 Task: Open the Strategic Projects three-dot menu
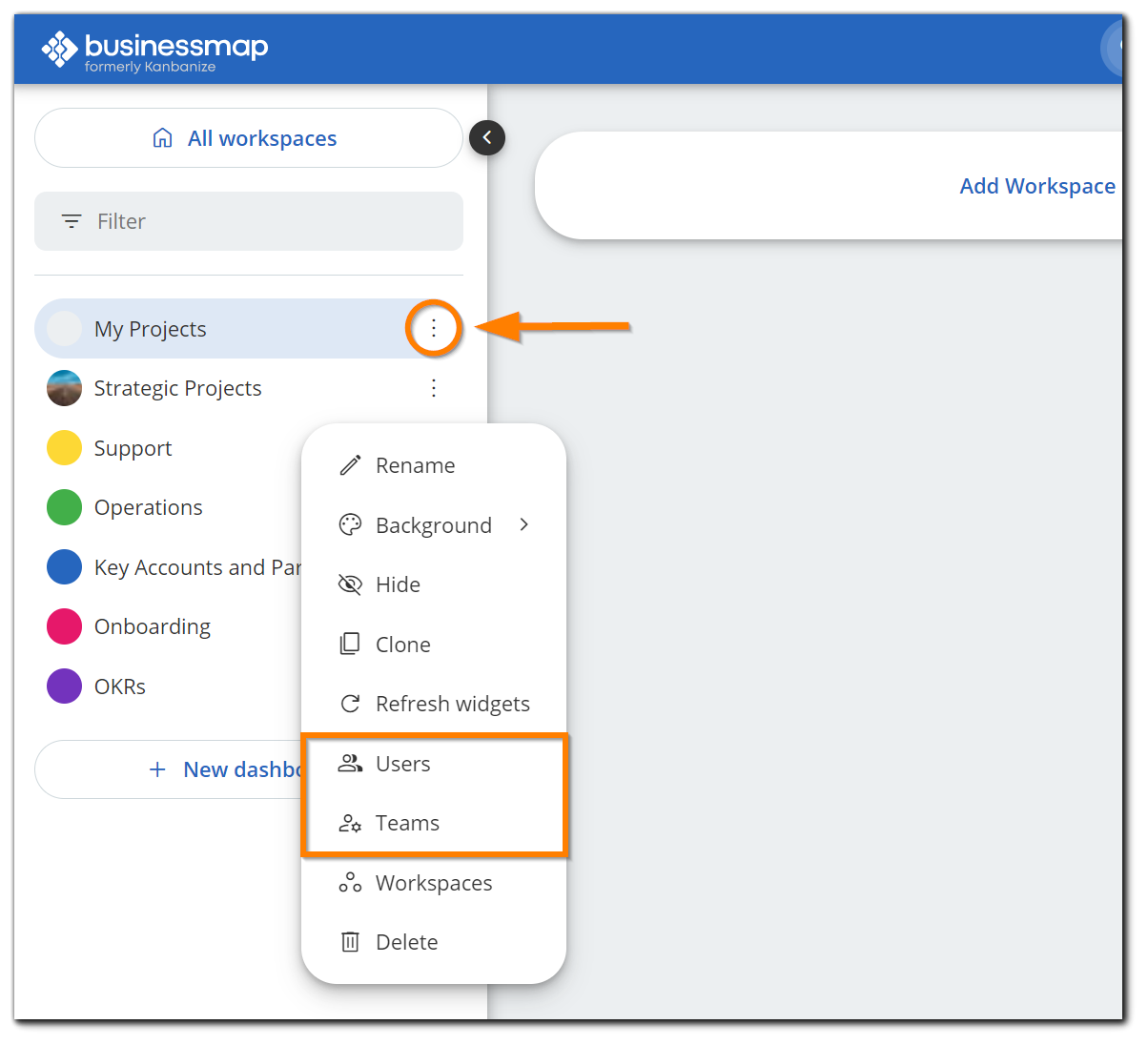pos(434,388)
